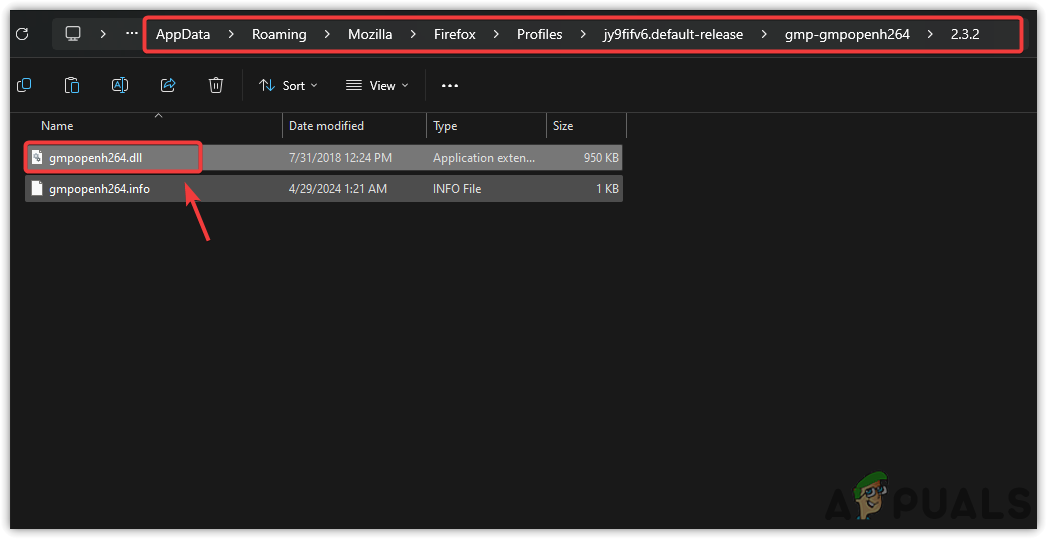Click the gmpopenh264.dll file icon

(x=37, y=158)
